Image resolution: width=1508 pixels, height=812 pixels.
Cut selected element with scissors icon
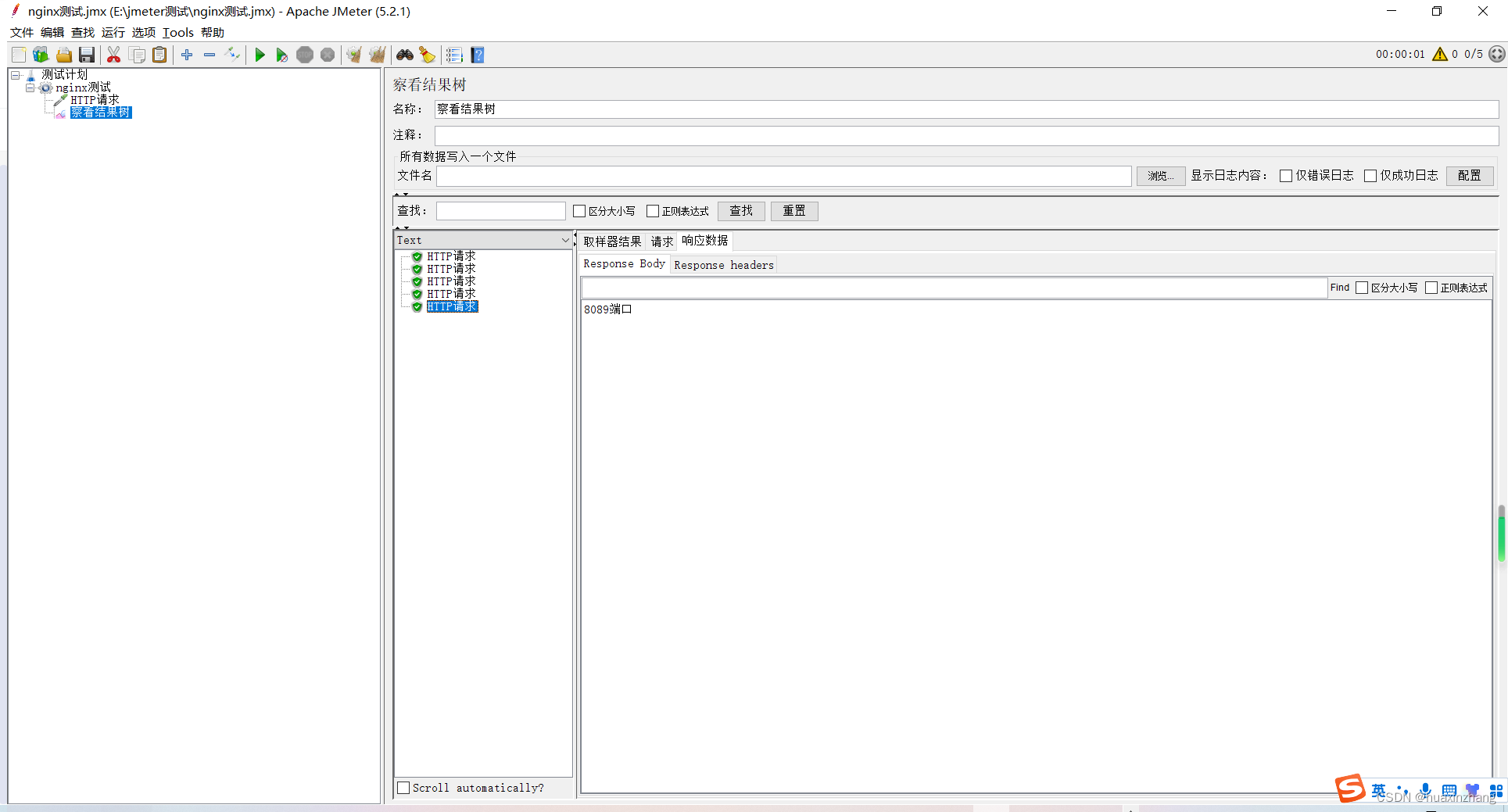click(x=114, y=55)
